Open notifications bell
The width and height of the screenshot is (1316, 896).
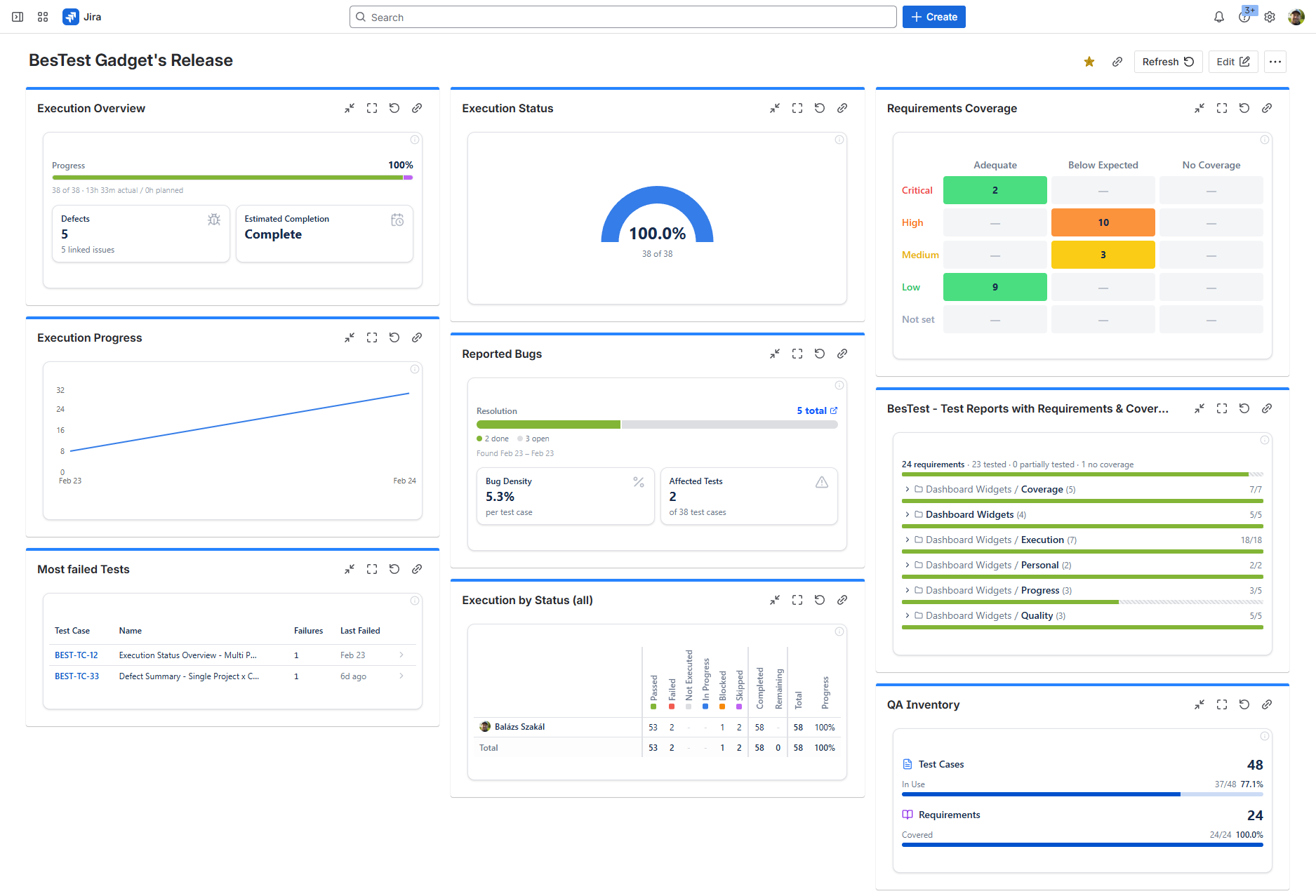pos(1218,17)
